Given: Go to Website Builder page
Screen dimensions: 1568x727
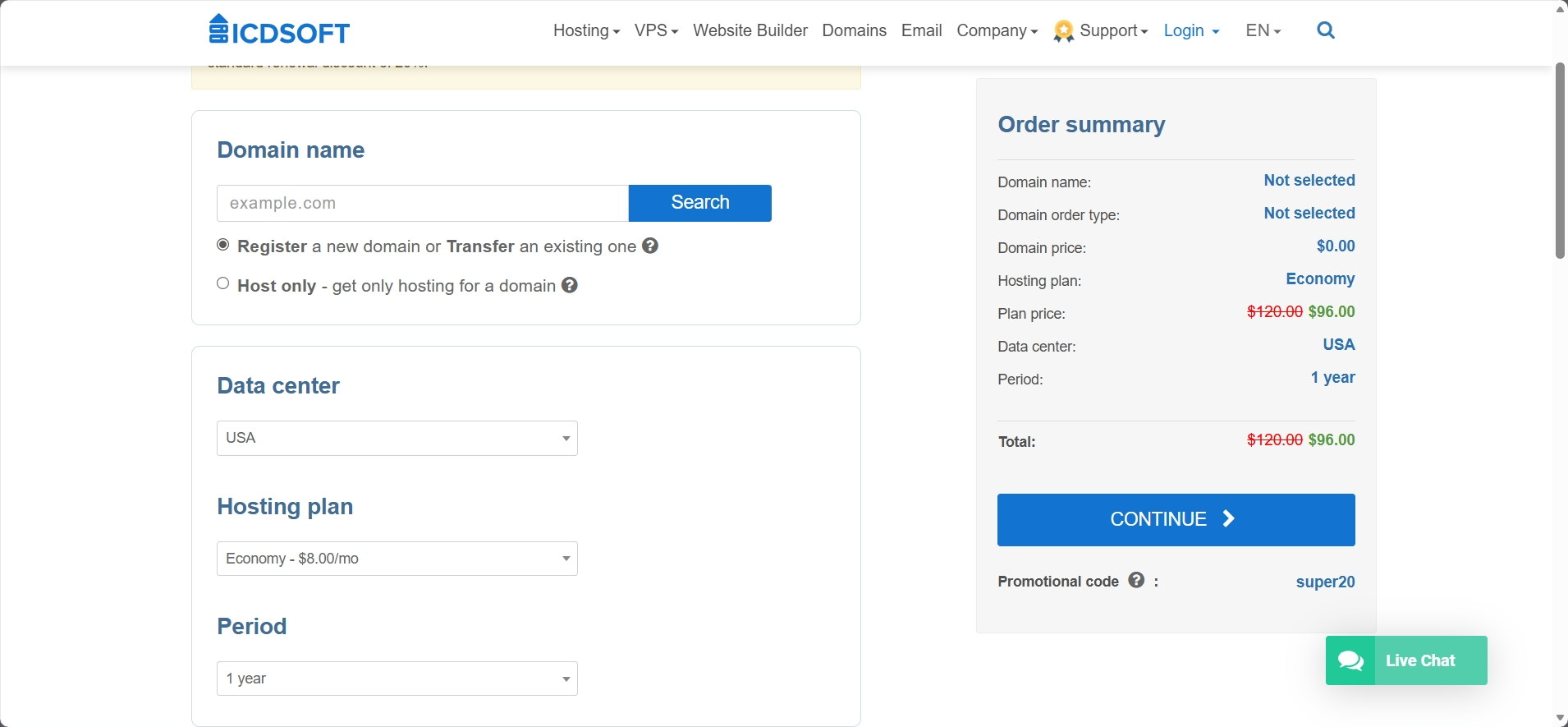Looking at the screenshot, I should [750, 30].
